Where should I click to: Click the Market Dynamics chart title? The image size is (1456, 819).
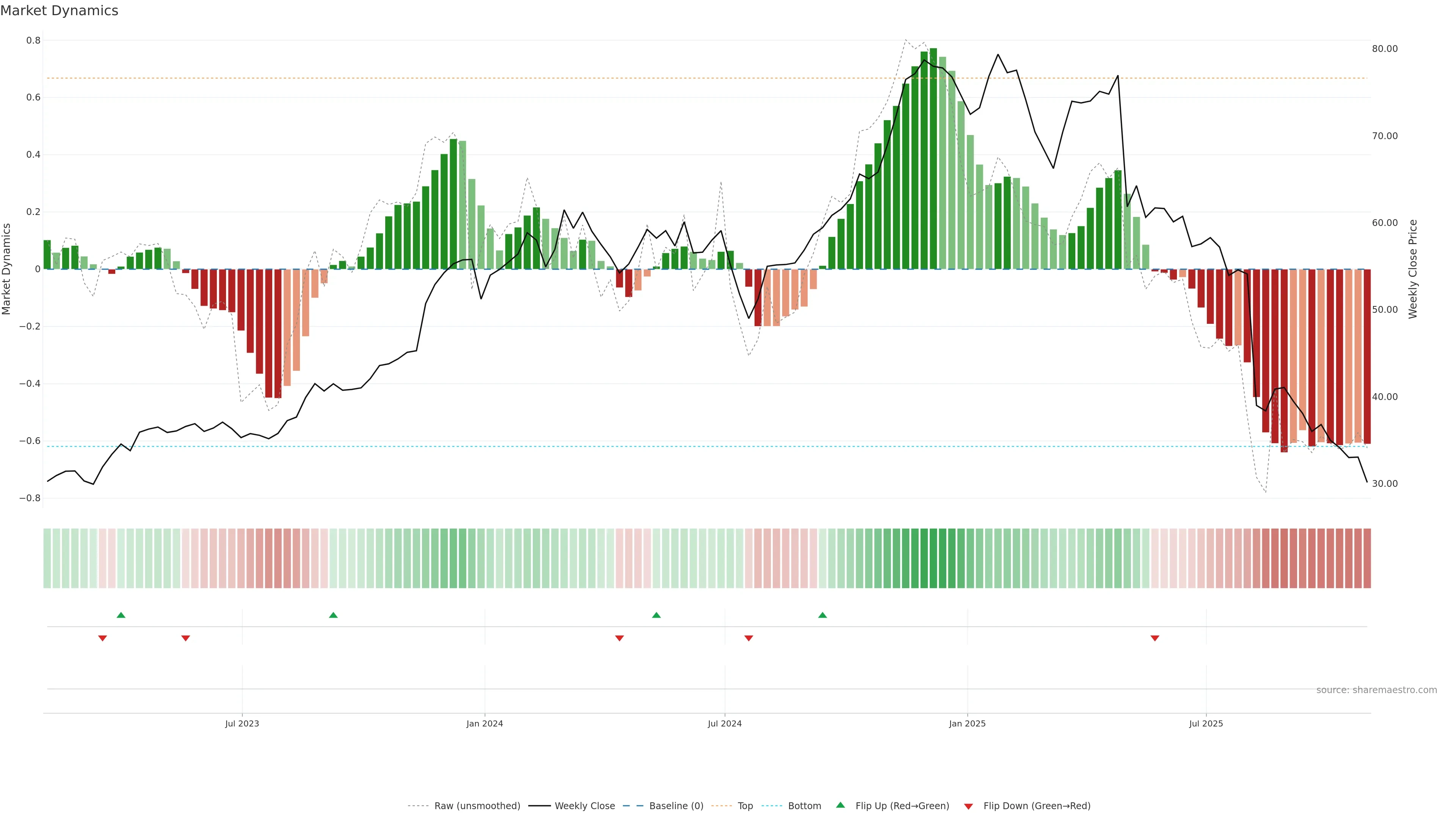tap(60, 11)
